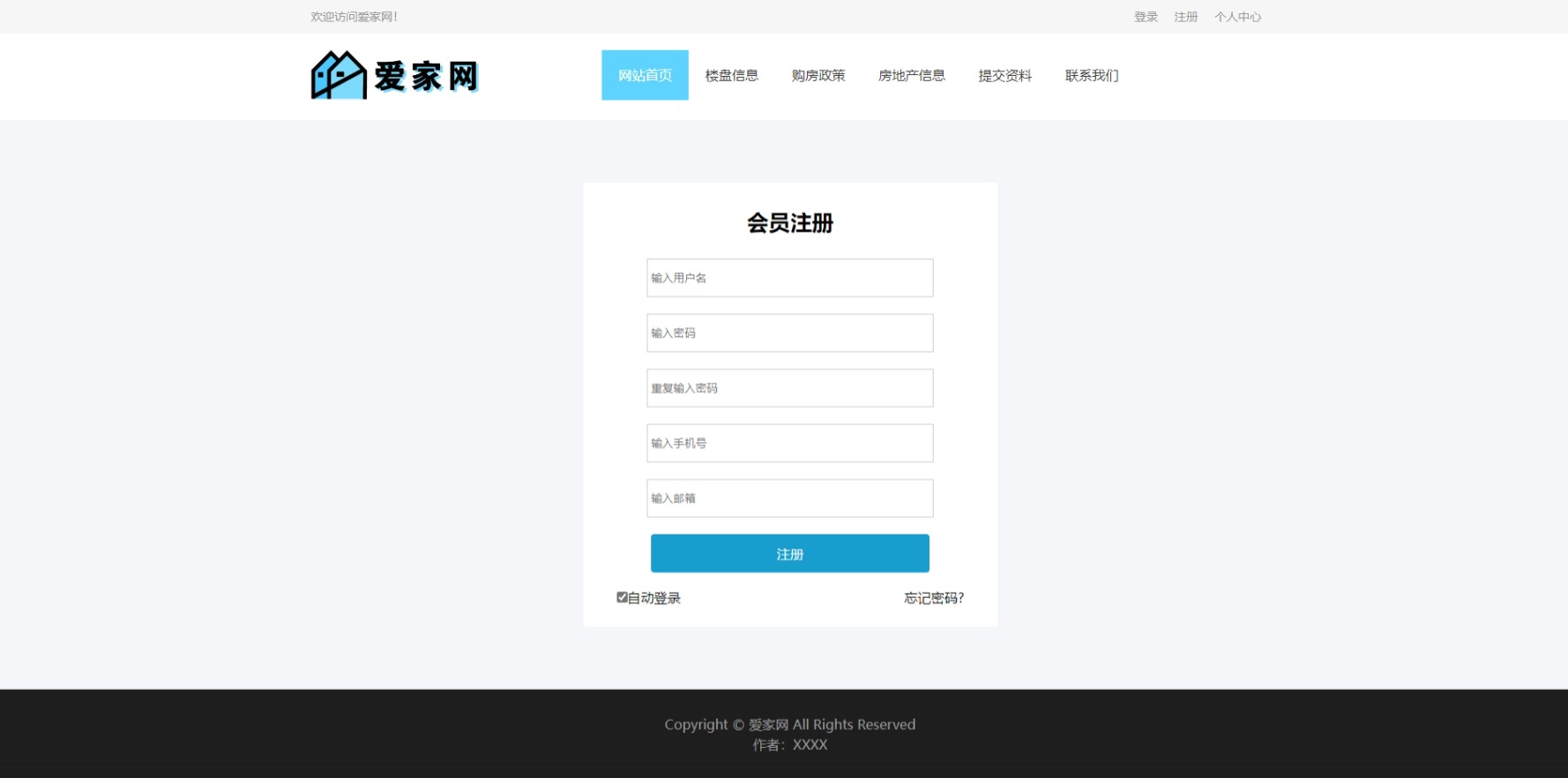Viewport: 1568px width, 778px height.
Task: Click the 爱家网 logo text
Action: [425, 77]
